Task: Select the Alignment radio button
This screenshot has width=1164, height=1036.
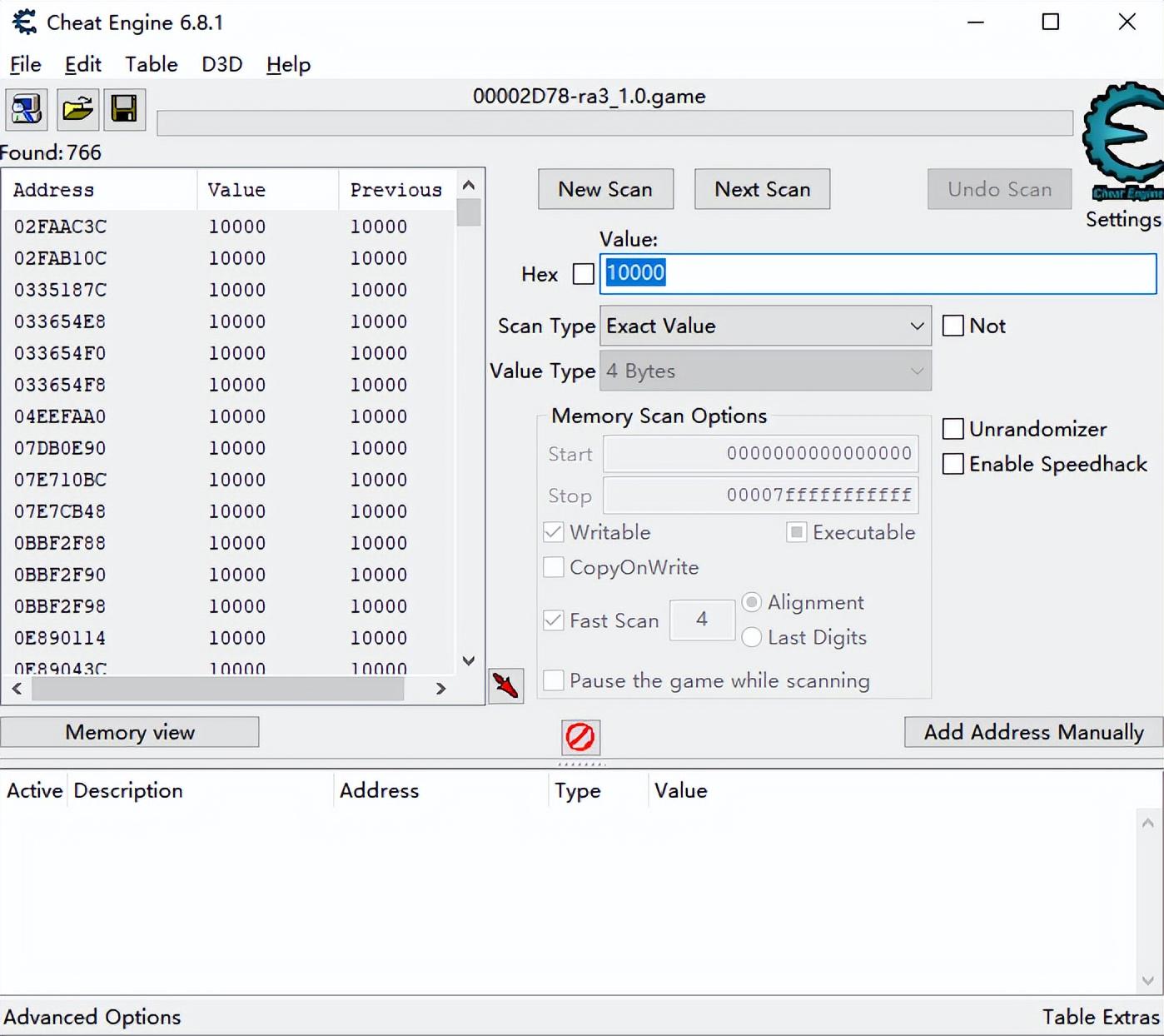Action: pos(752,602)
